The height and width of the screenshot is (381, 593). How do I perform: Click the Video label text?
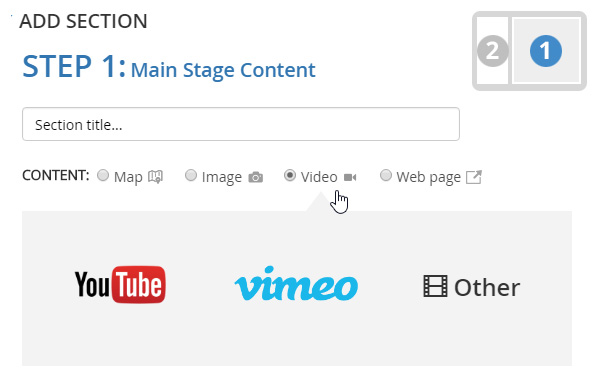pos(319,177)
